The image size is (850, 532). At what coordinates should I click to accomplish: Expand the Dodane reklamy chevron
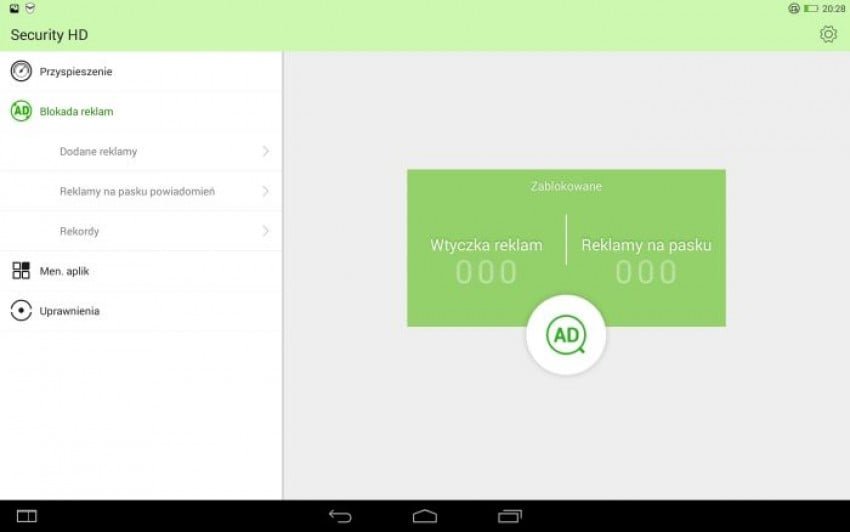point(266,151)
